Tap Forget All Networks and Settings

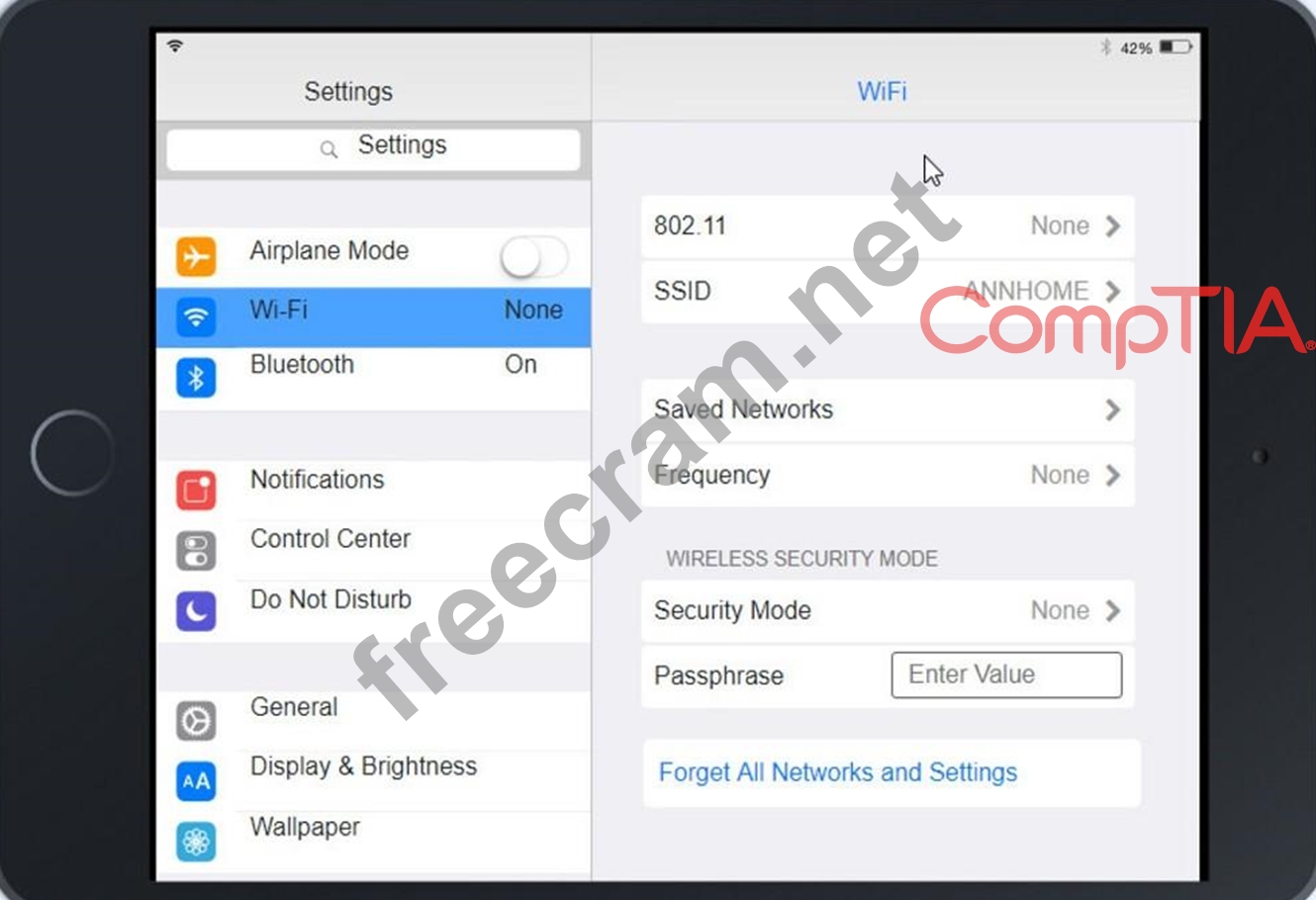pyautogui.click(x=838, y=772)
